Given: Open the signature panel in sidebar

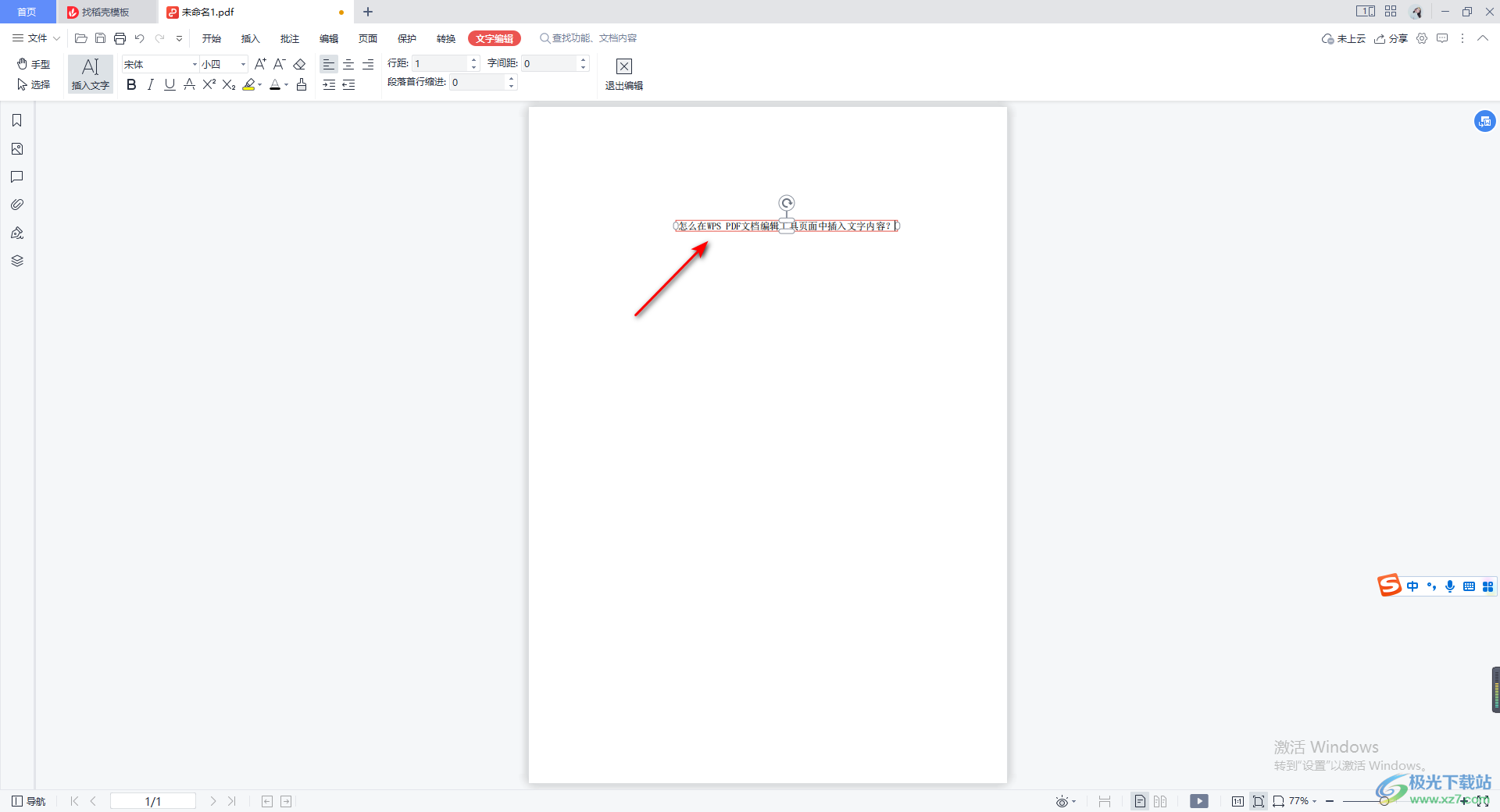Looking at the screenshot, I should pyautogui.click(x=17, y=233).
